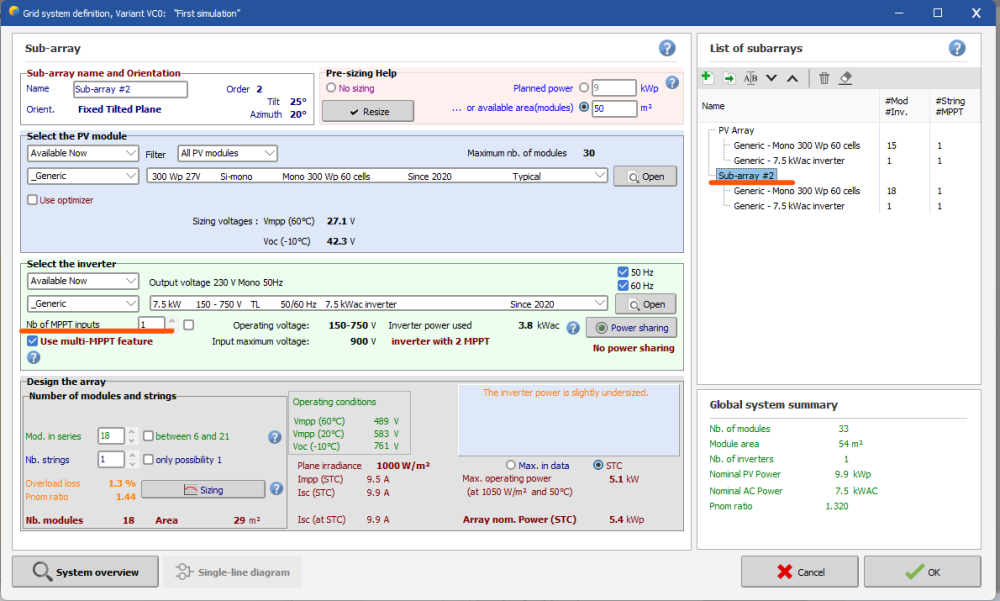Delete the subarray using the trash icon
The width and height of the screenshot is (1000, 601).
click(x=824, y=78)
